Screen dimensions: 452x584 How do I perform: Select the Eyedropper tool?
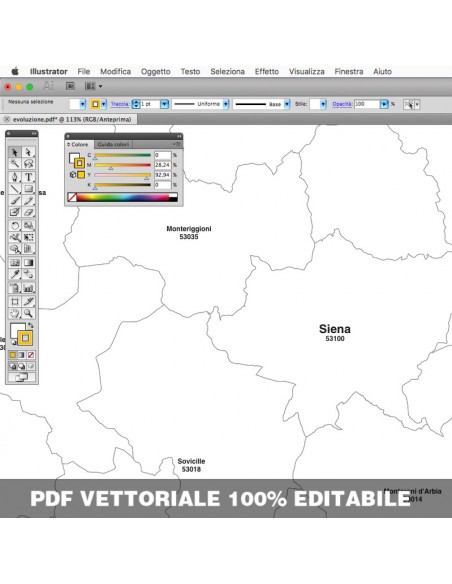point(15,274)
